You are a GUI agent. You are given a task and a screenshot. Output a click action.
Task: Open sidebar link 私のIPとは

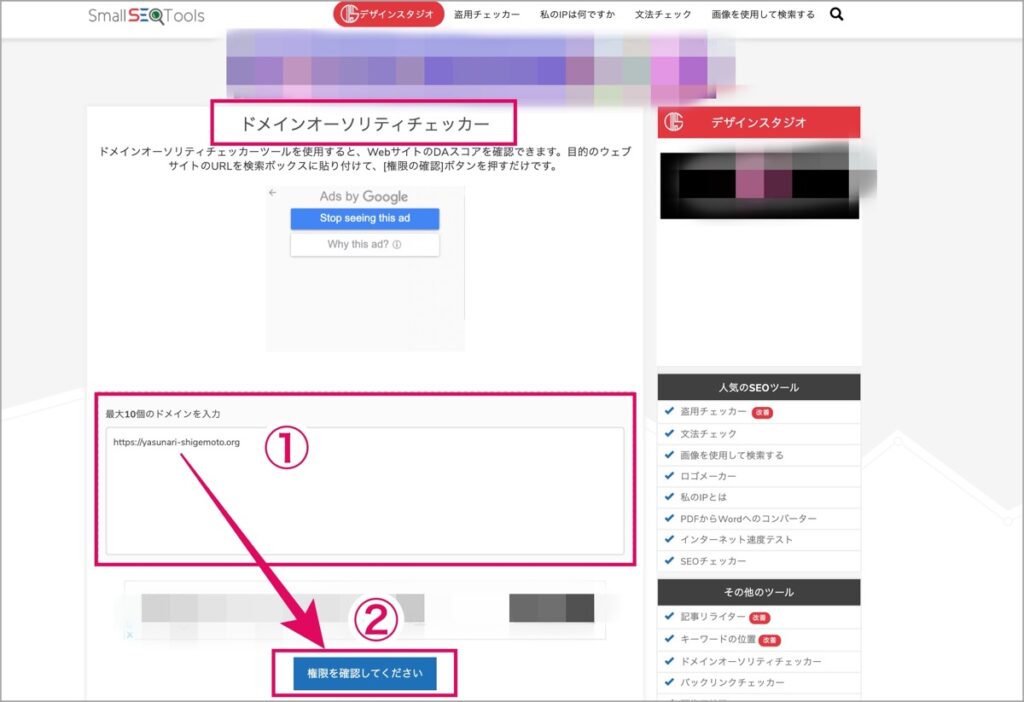tap(703, 497)
